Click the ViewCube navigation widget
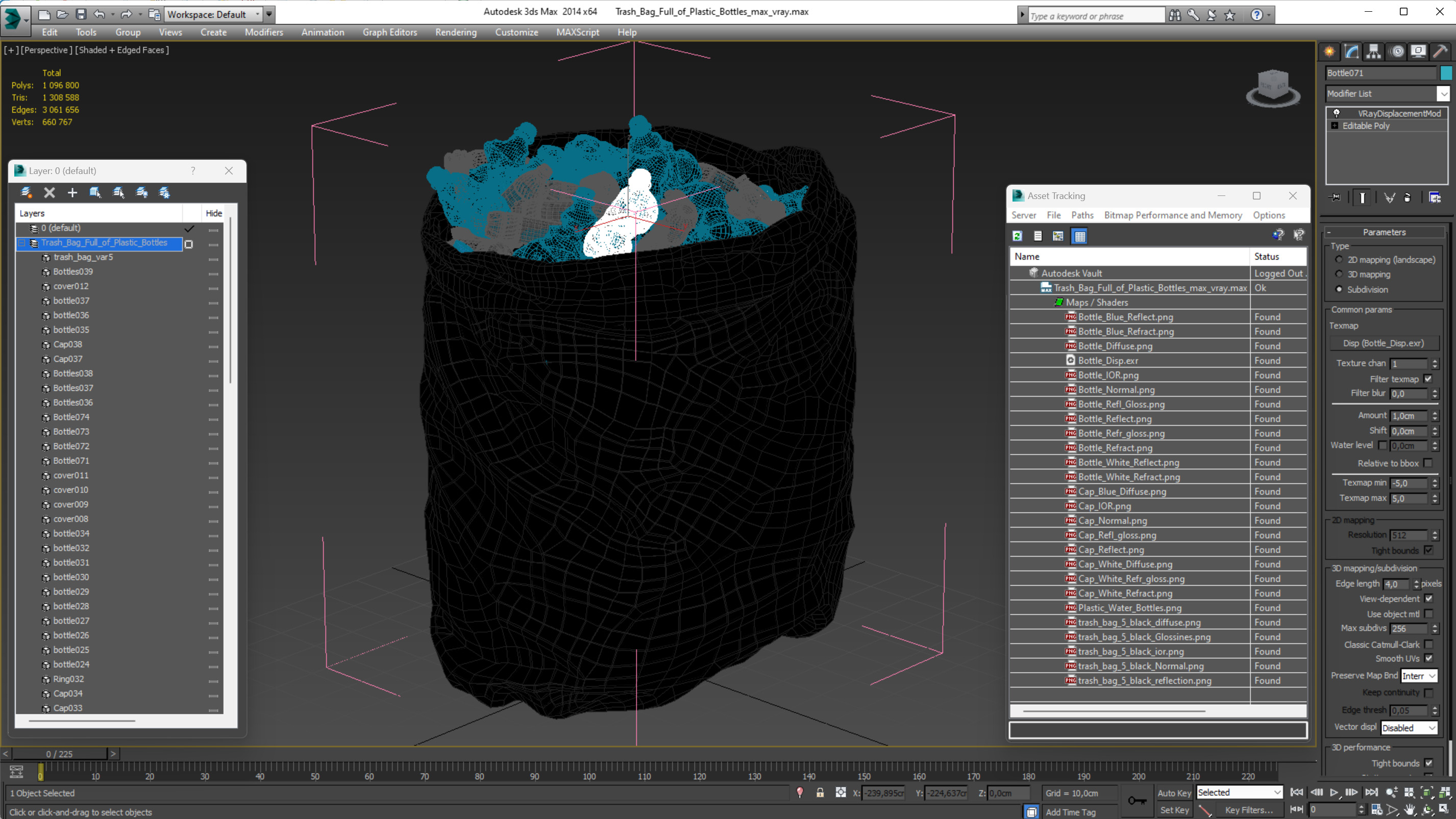 (1273, 88)
